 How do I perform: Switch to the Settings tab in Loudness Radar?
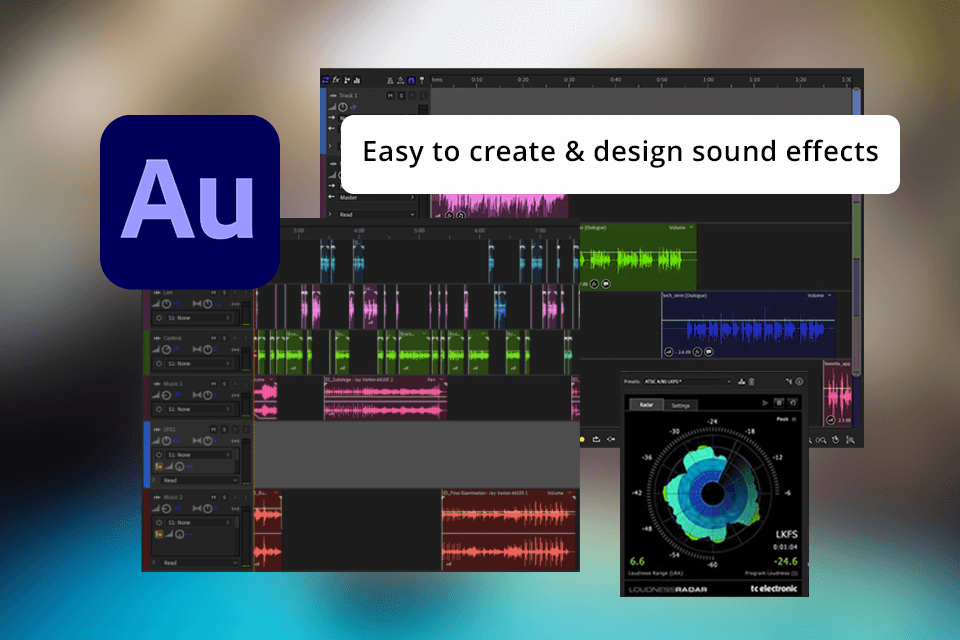point(680,405)
